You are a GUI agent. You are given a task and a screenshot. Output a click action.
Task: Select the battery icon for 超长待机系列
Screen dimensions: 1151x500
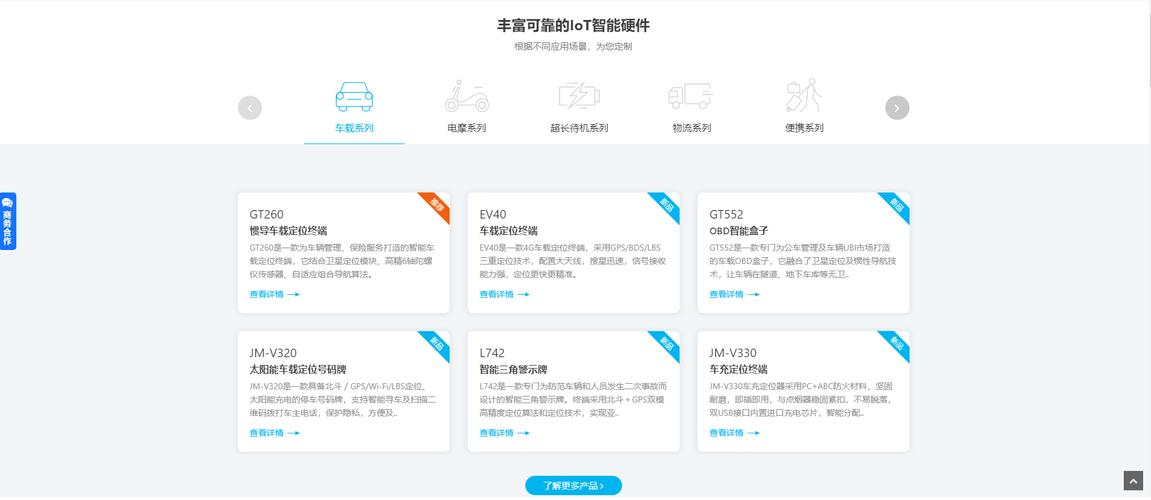click(x=579, y=96)
